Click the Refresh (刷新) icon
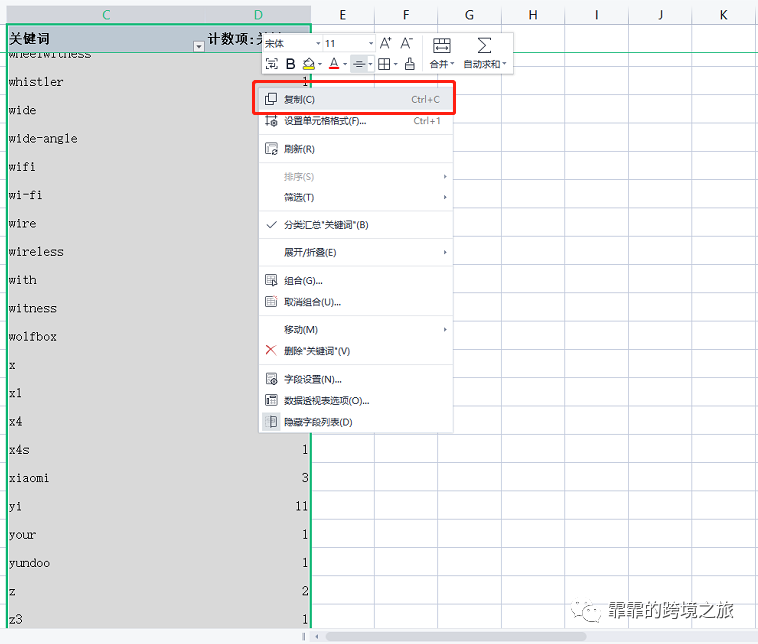The width and height of the screenshot is (758, 644). pos(271,149)
